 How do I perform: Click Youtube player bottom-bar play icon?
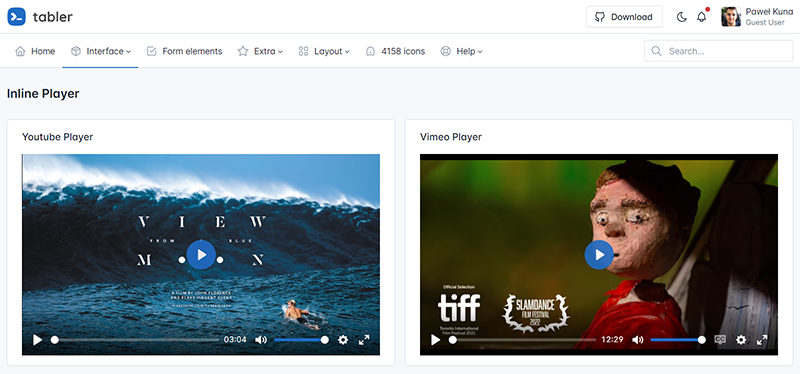coord(37,340)
